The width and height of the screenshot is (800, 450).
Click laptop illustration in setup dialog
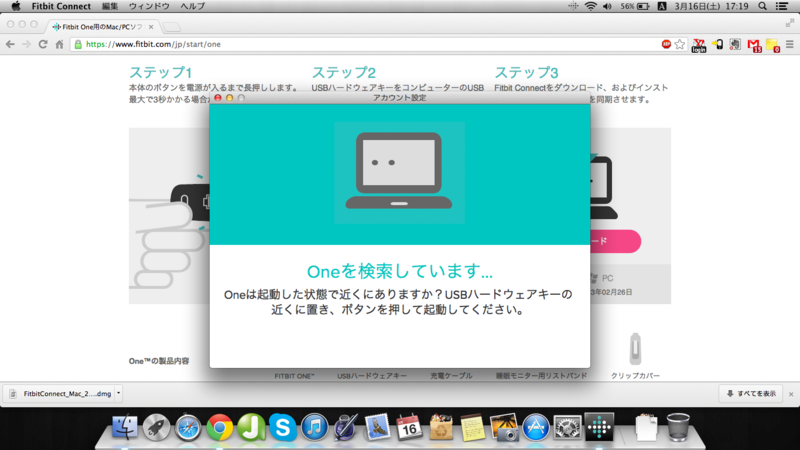click(x=399, y=171)
